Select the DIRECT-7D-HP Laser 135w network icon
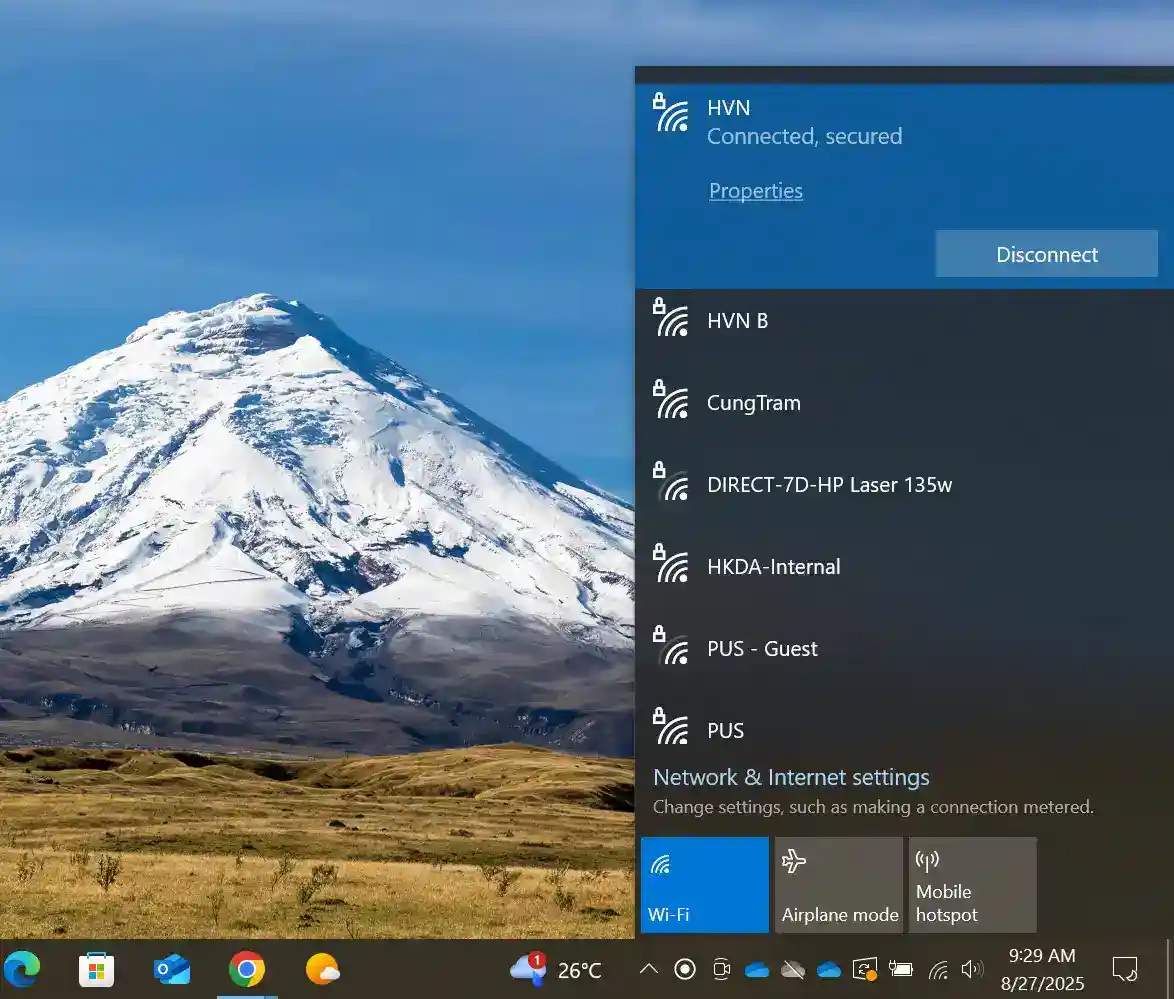The height and width of the screenshot is (999, 1174). pos(674,485)
